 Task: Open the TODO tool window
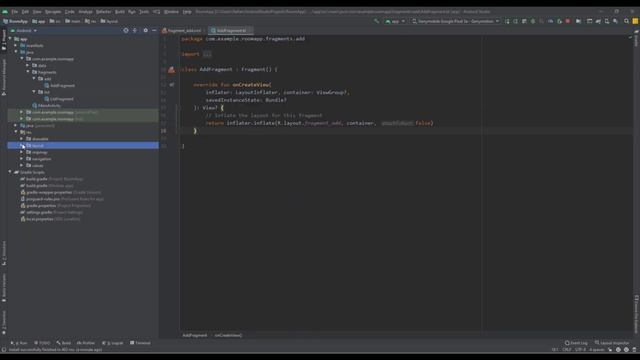[x=42, y=343]
